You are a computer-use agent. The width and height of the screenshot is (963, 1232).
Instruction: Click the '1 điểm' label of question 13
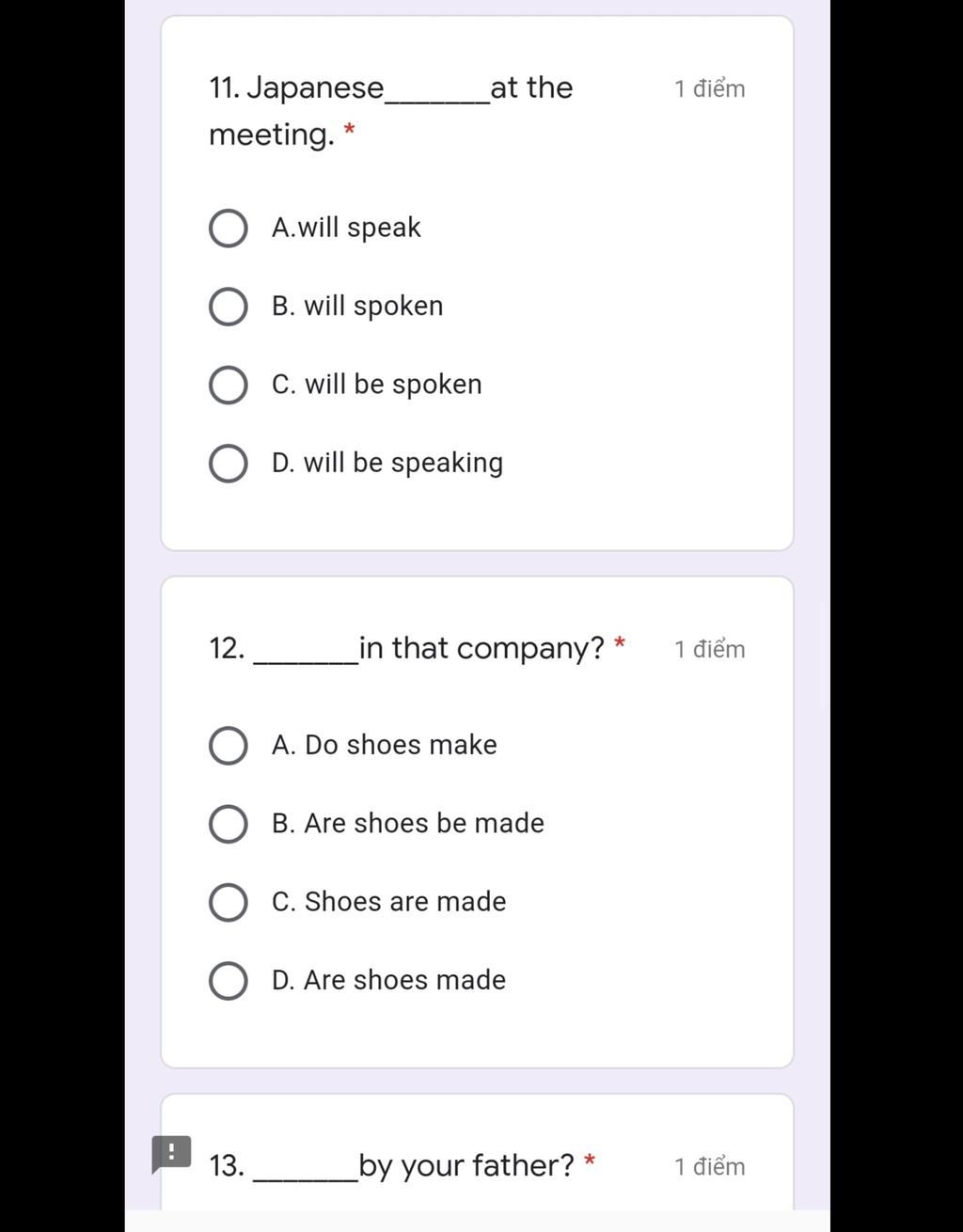709,1167
